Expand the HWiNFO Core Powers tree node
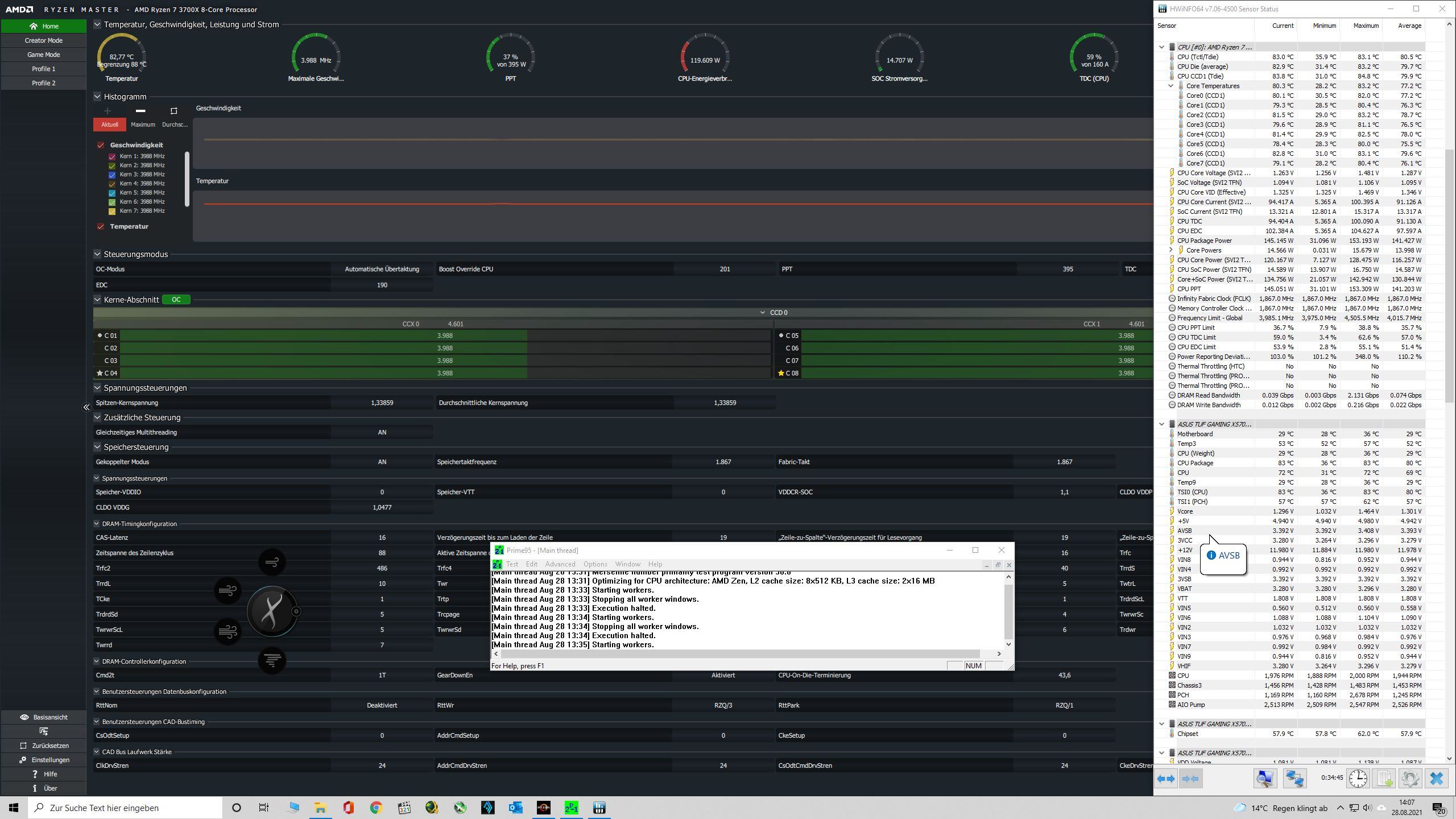The image size is (1456, 819). tap(1171, 250)
